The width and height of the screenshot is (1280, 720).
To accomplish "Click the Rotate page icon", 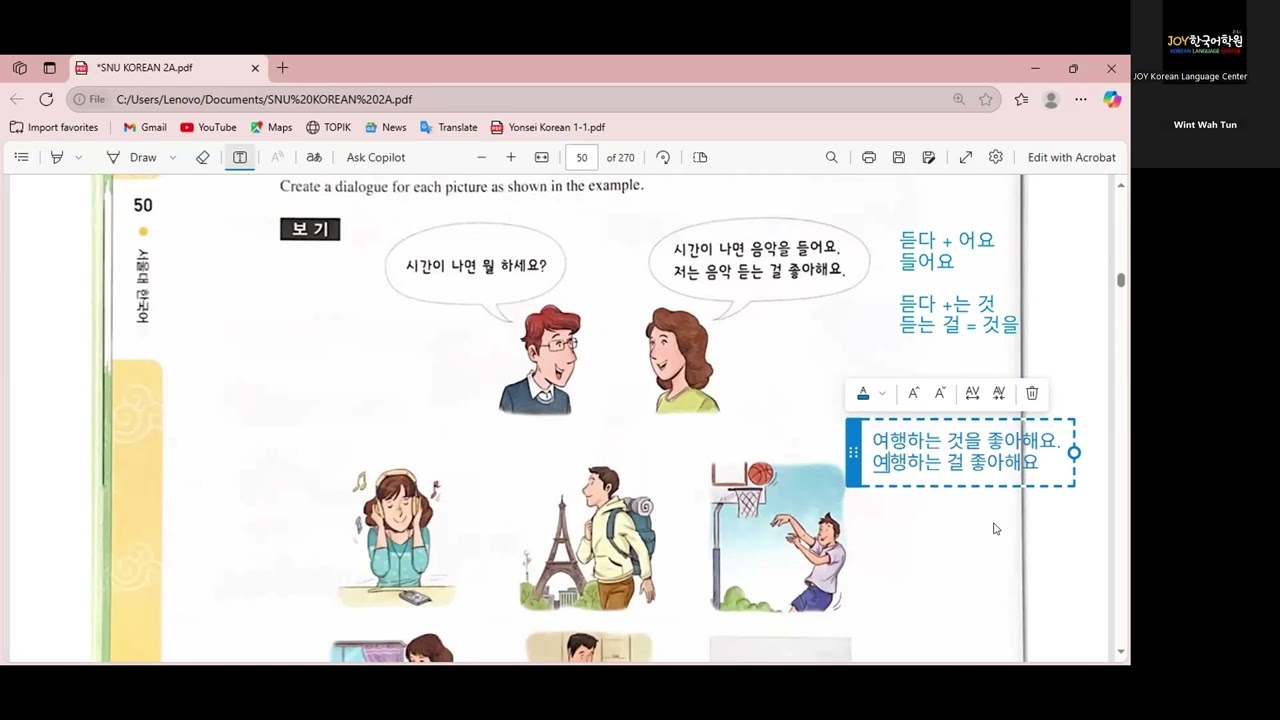I will (663, 157).
